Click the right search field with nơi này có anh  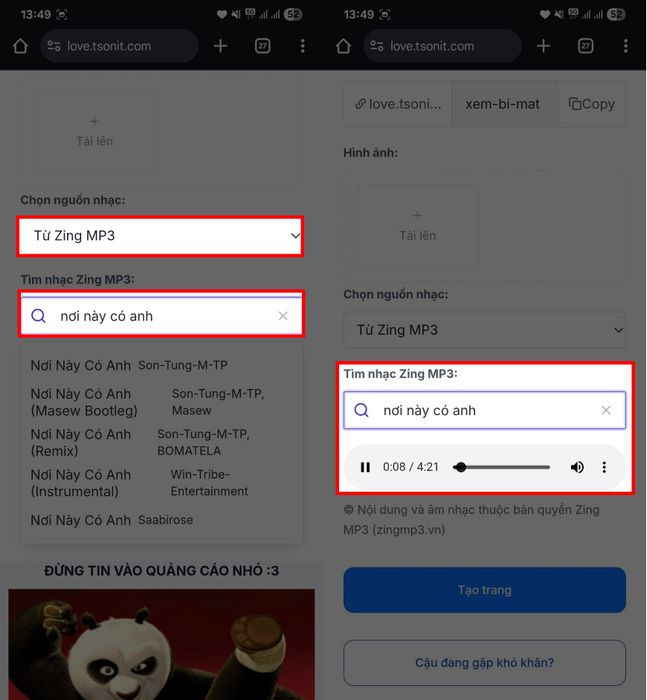click(484, 410)
